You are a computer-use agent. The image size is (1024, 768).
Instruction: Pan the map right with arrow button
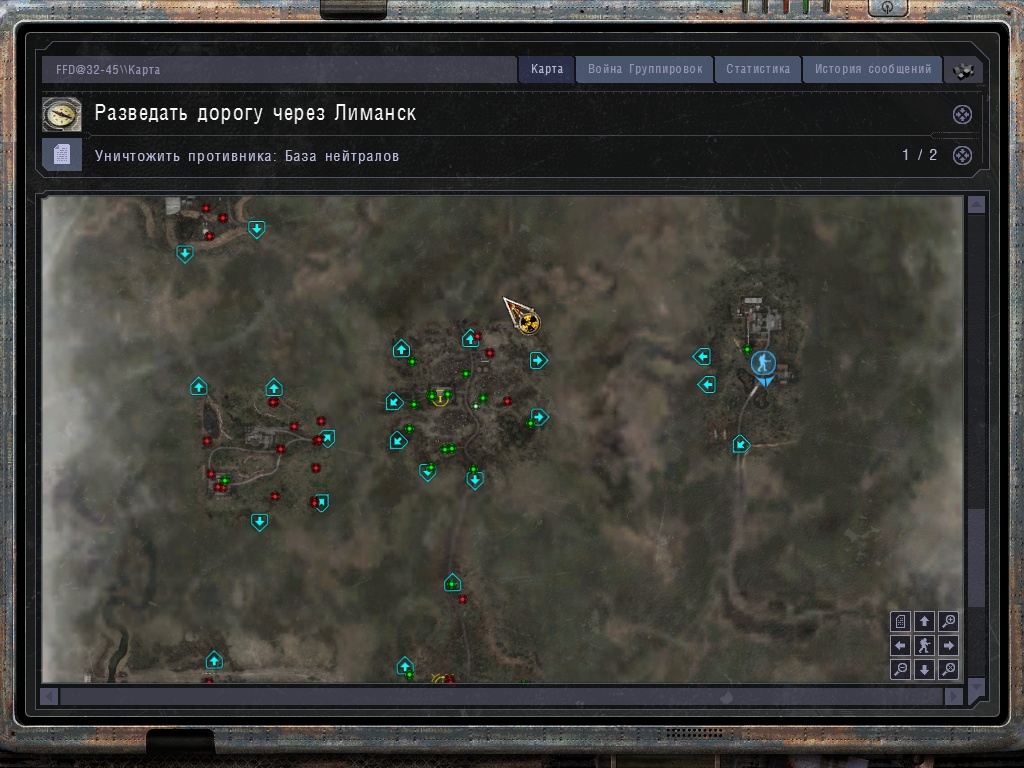coord(948,645)
